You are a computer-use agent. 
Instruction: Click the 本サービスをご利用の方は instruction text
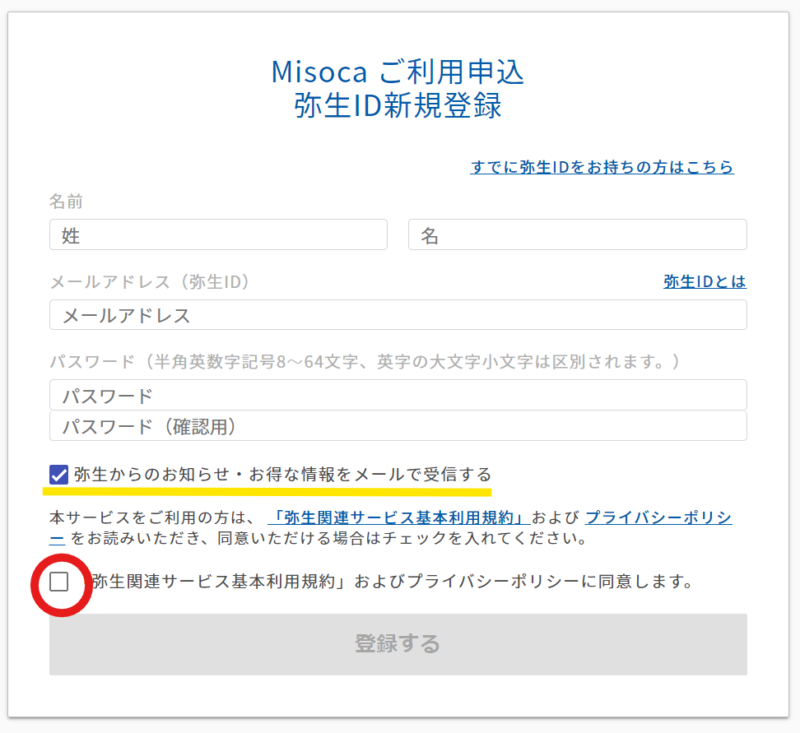coord(155,518)
